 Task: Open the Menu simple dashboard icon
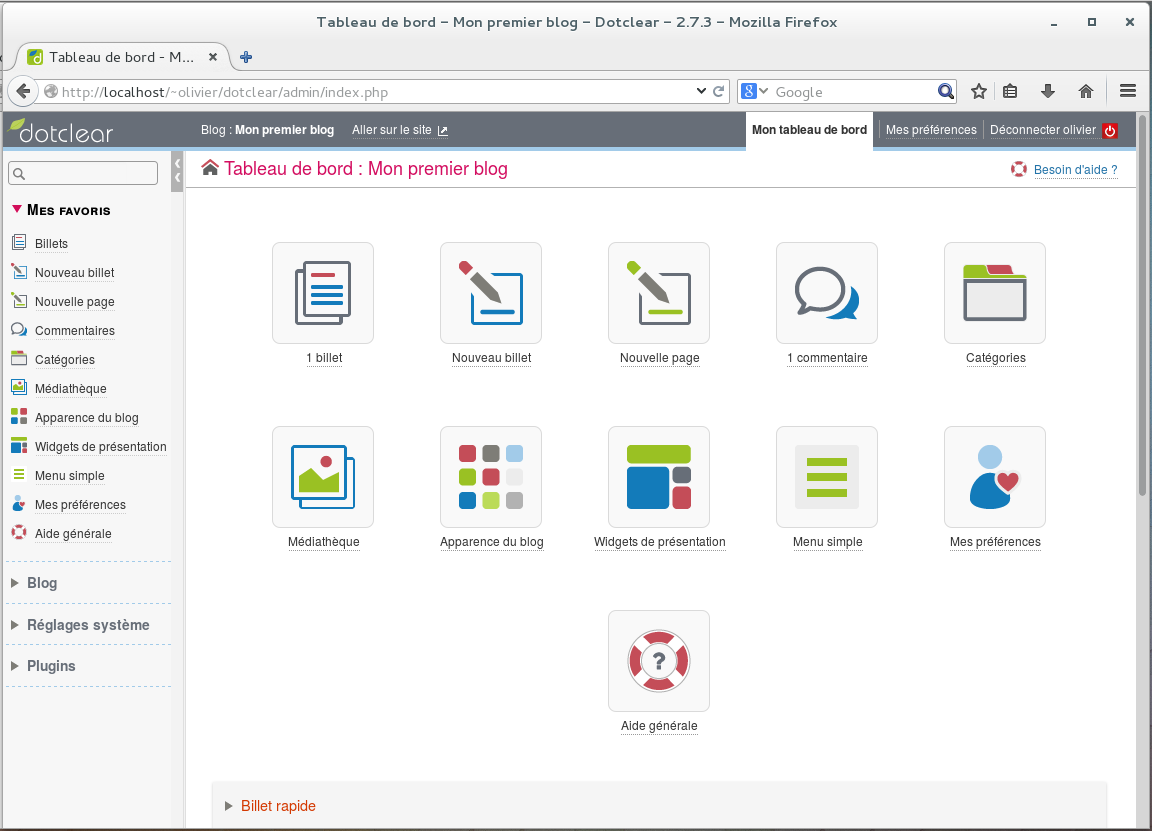[826, 477]
